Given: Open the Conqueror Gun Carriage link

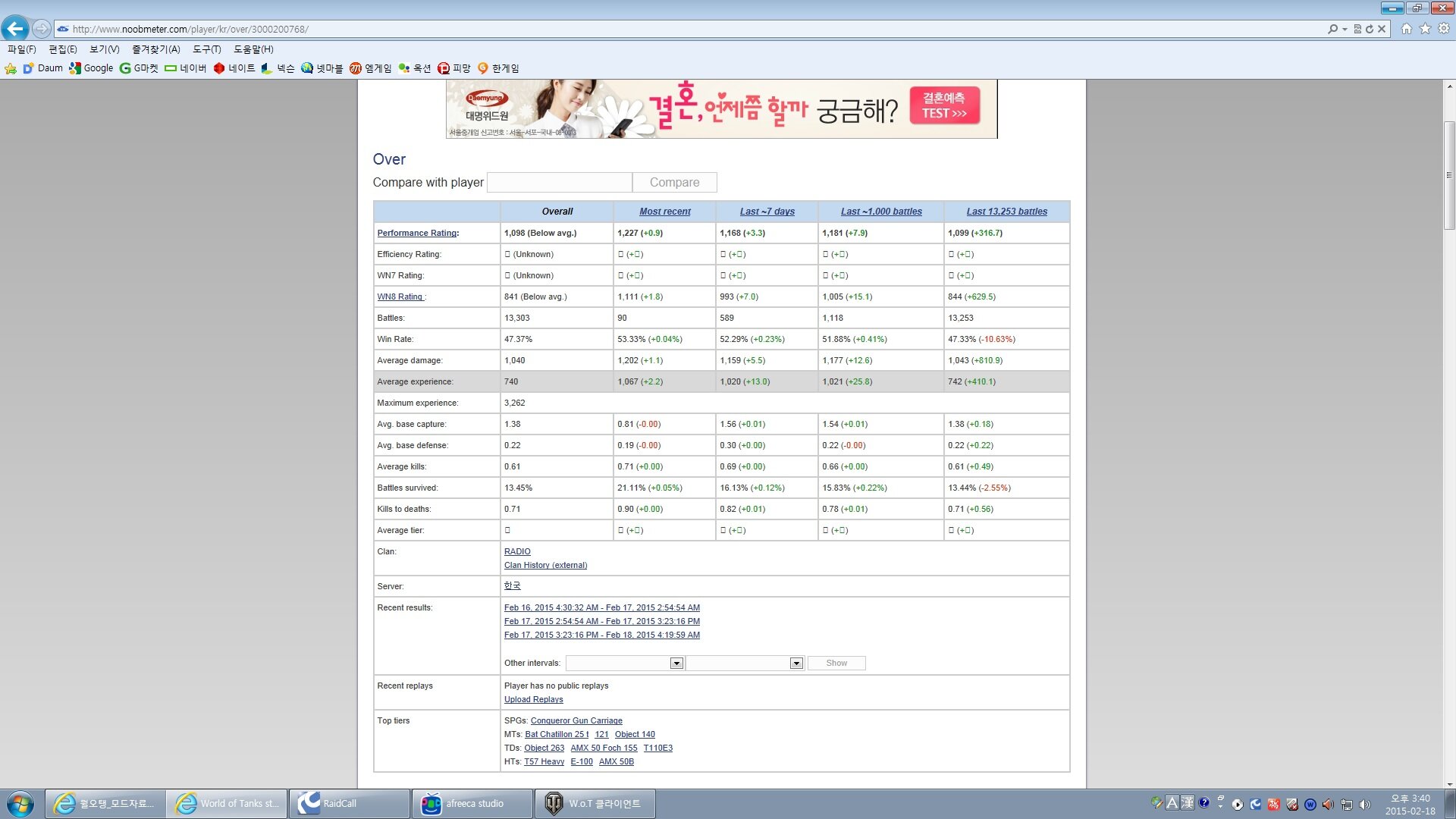Looking at the screenshot, I should coord(576,721).
